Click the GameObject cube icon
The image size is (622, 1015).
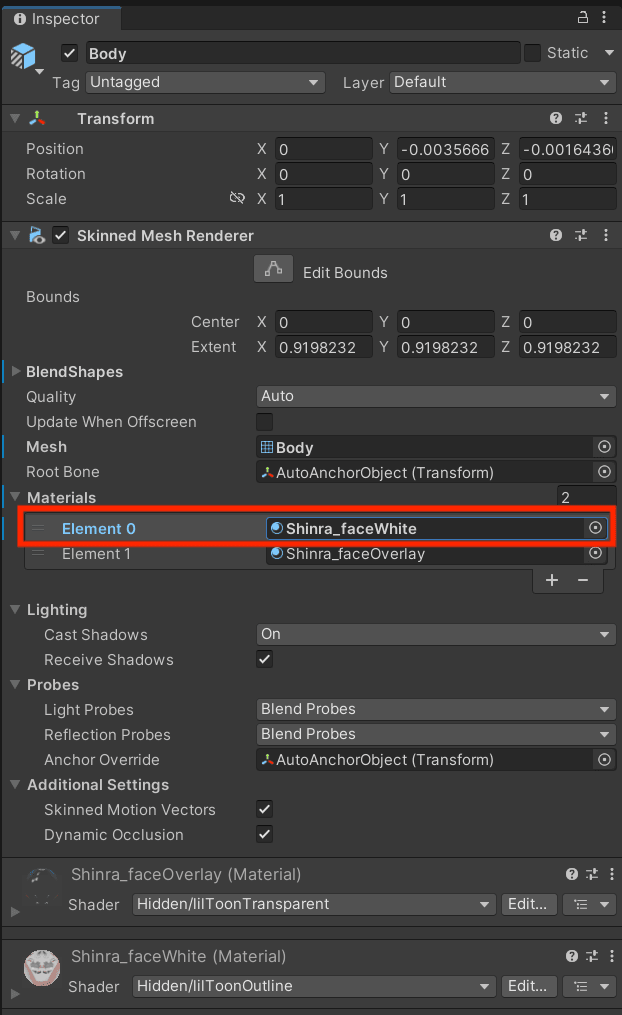(23, 56)
